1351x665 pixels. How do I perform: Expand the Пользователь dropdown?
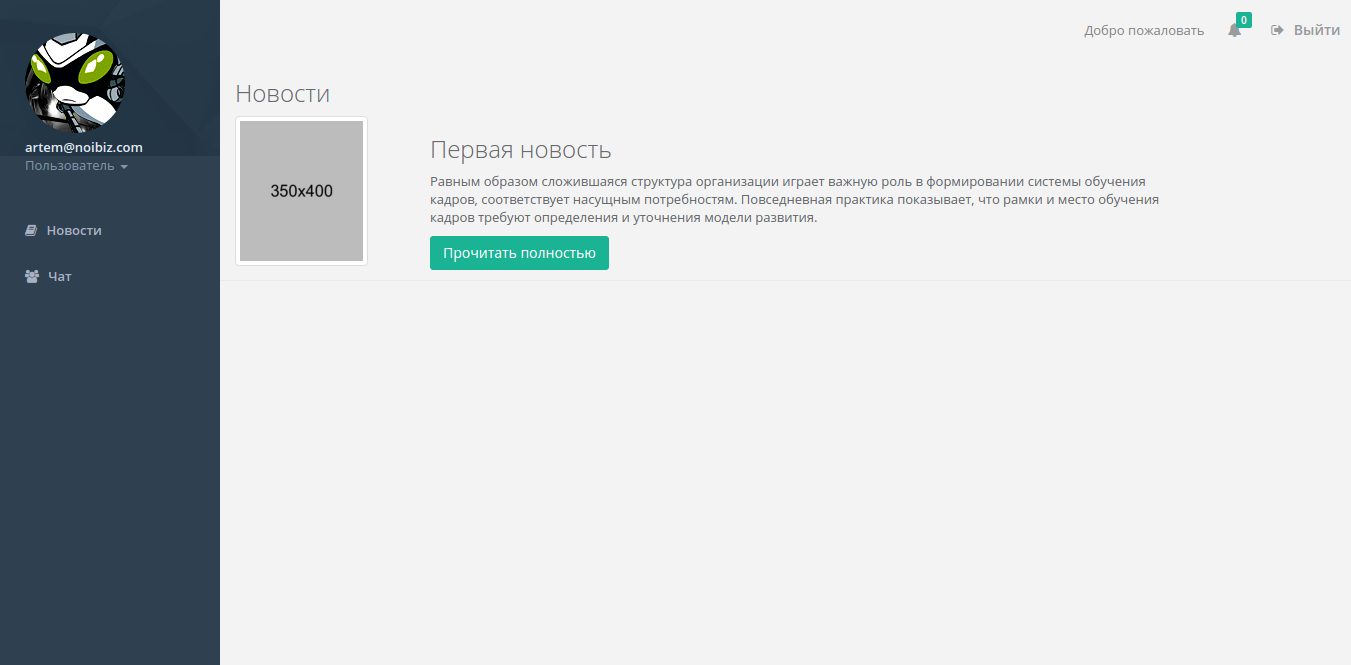(x=76, y=166)
